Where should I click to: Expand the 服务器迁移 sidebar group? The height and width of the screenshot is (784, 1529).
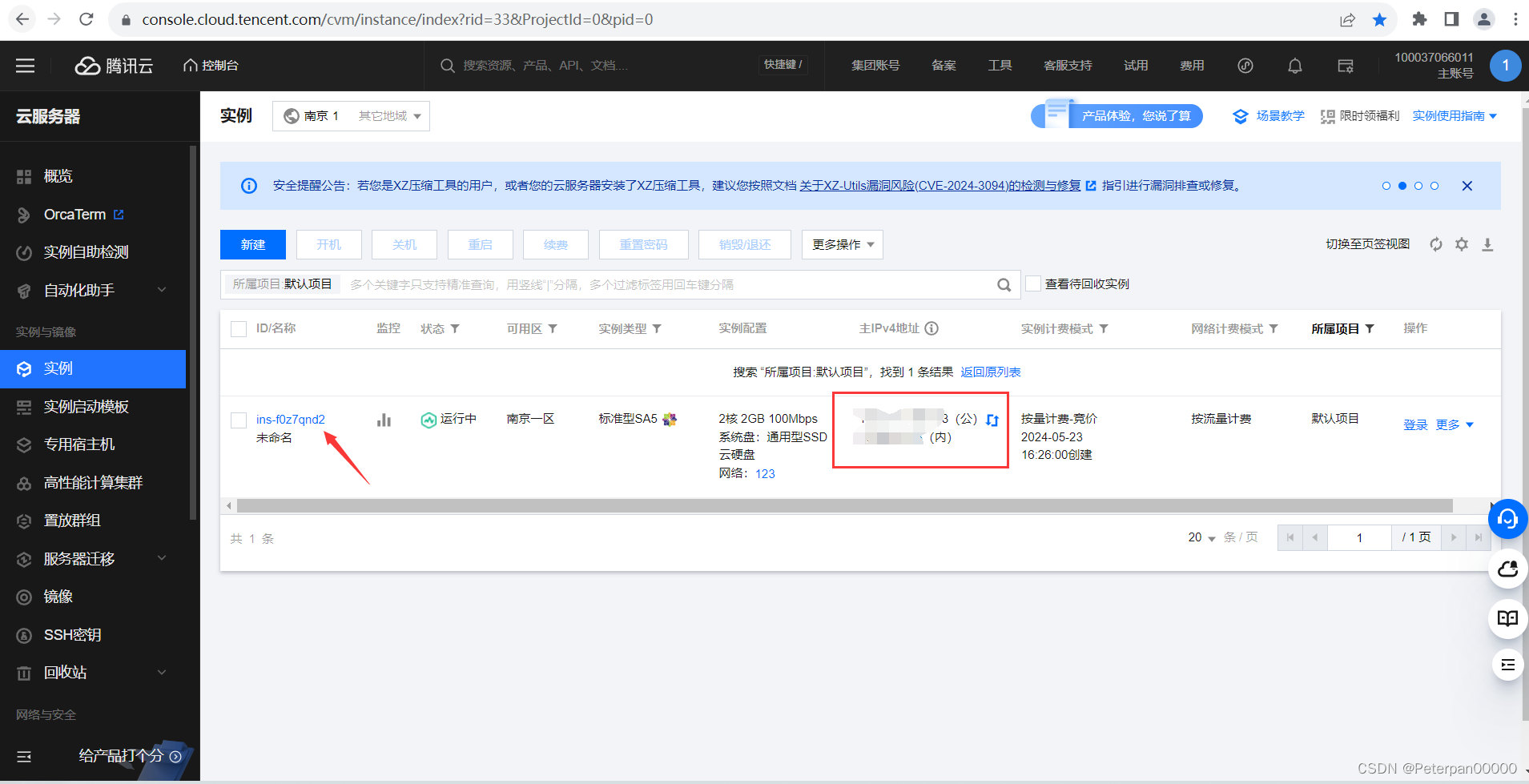(x=93, y=559)
